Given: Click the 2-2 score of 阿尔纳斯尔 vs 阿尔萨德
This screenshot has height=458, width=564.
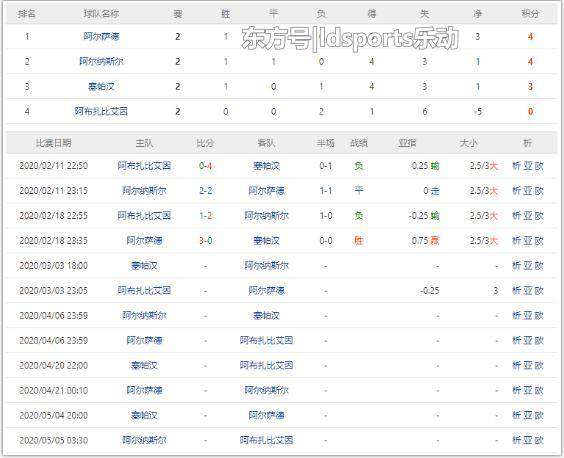Looking at the screenshot, I should (x=205, y=191).
